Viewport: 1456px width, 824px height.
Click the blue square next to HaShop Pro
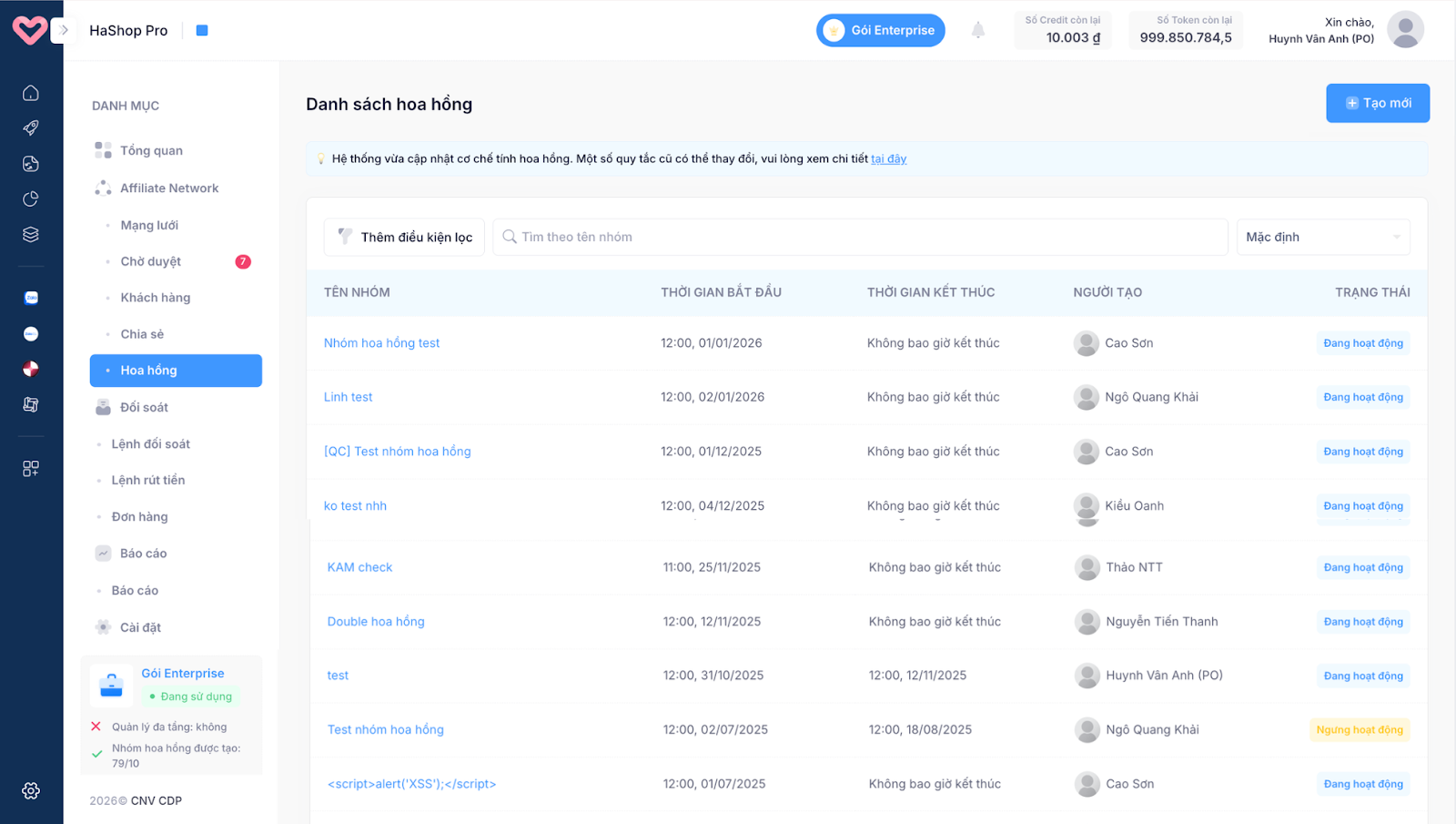(202, 31)
